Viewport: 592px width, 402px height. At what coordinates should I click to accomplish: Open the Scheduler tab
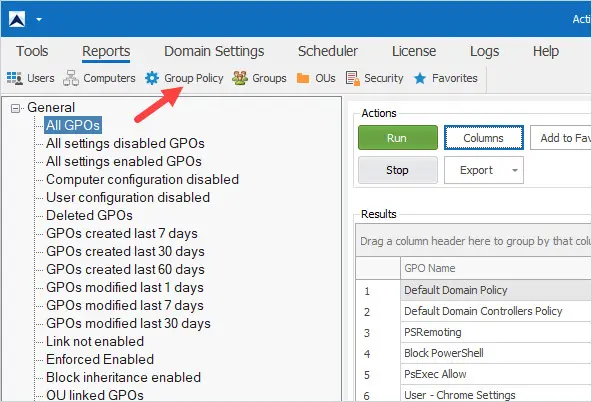coord(327,51)
